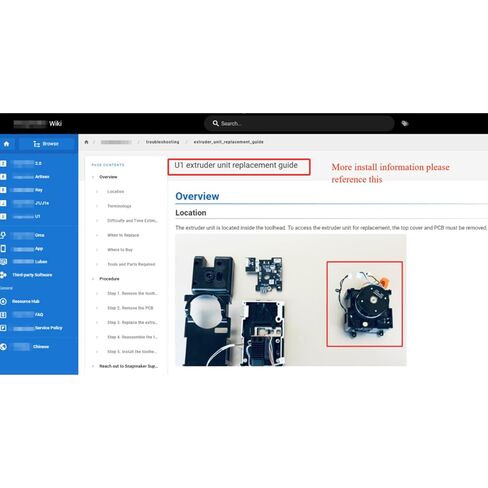This screenshot has width=488, height=488.
Task: Jump to When to Replace entry
Action: click(x=123, y=235)
